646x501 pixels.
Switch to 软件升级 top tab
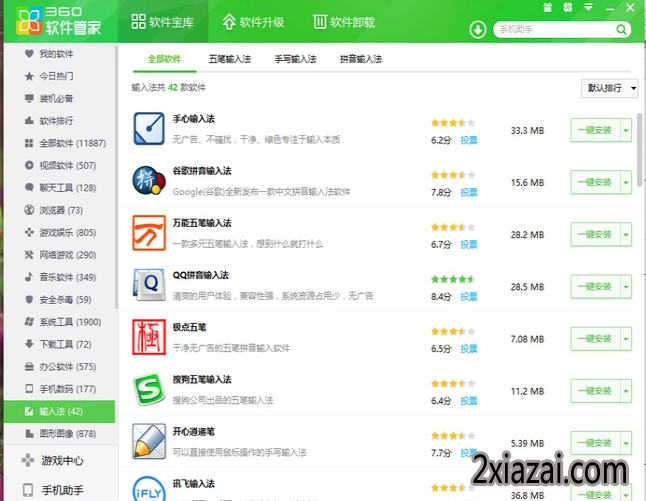(x=253, y=21)
